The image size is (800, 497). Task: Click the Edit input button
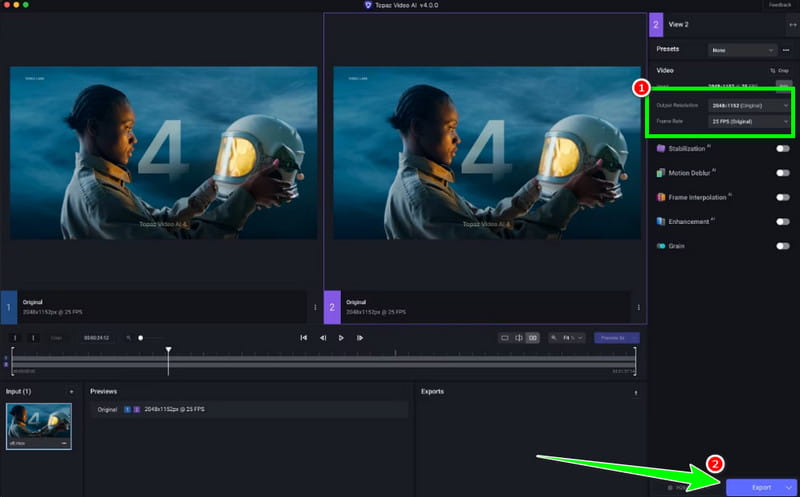click(784, 86)
